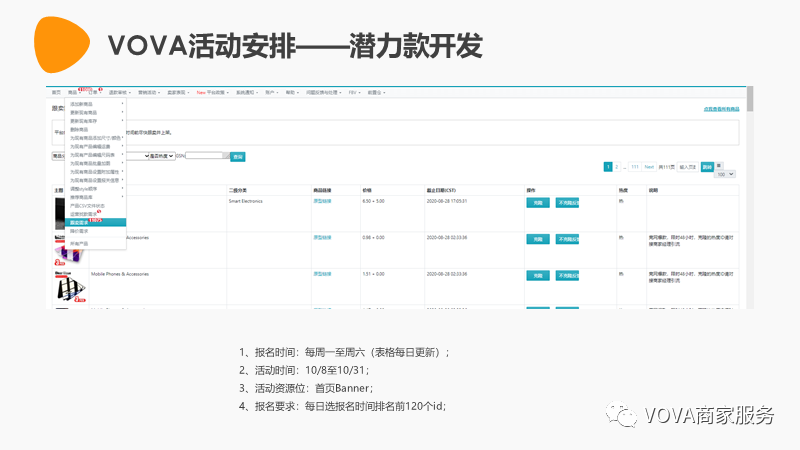Image resolution: width=800 pixels, height=450 pixels.
Task: Click the blue 查询 search button
Action: click(237, 156)
